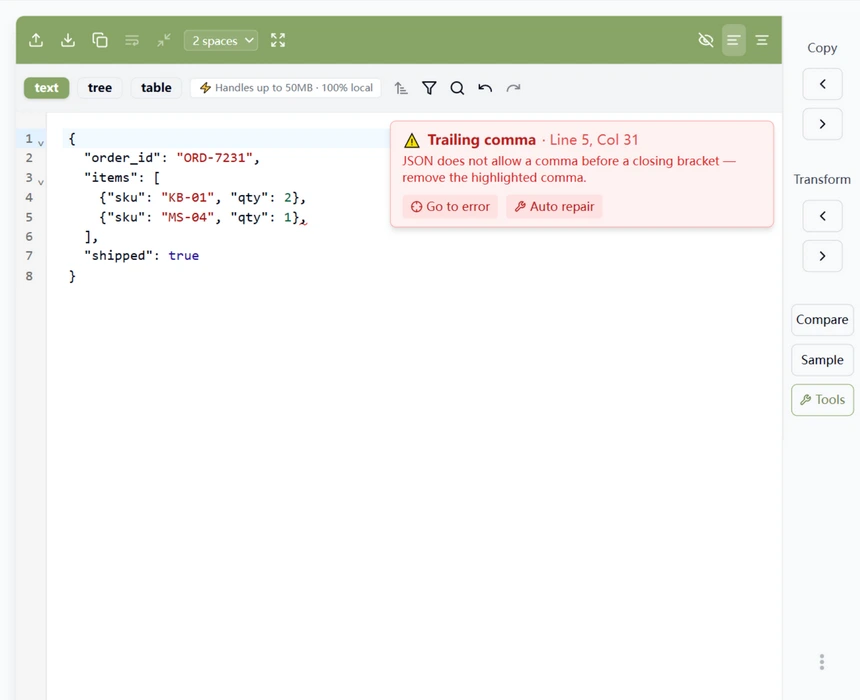
Task: Open the Tools button
Action: 822,400
